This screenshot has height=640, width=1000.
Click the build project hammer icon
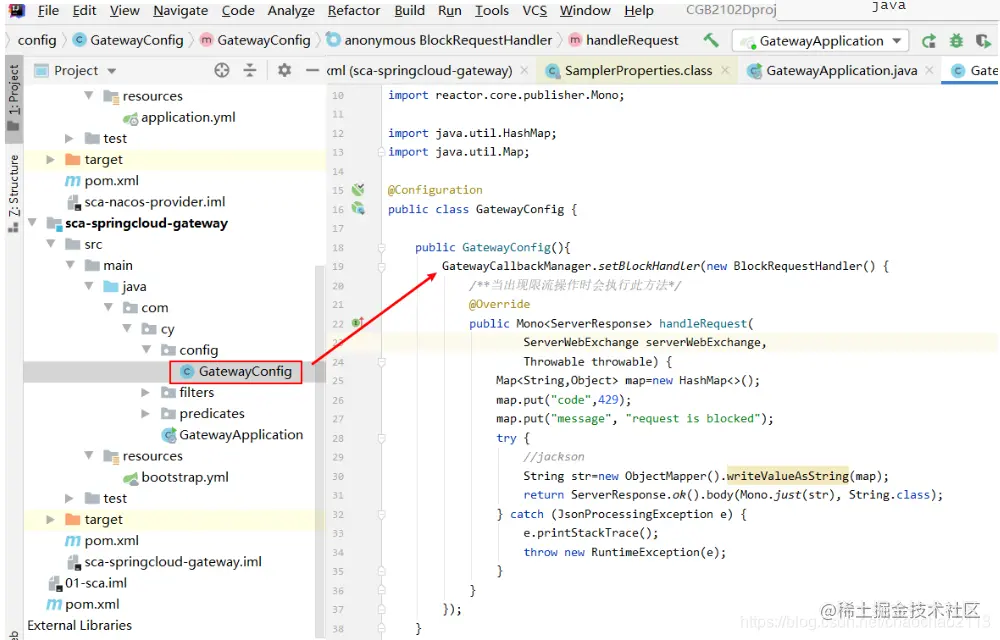711,40
